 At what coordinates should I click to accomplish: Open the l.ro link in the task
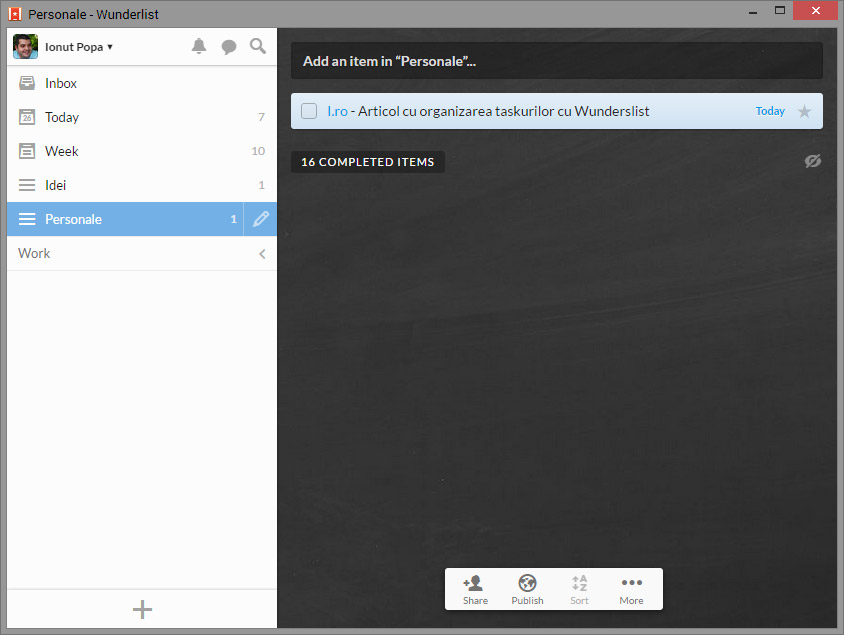[337, 111]
